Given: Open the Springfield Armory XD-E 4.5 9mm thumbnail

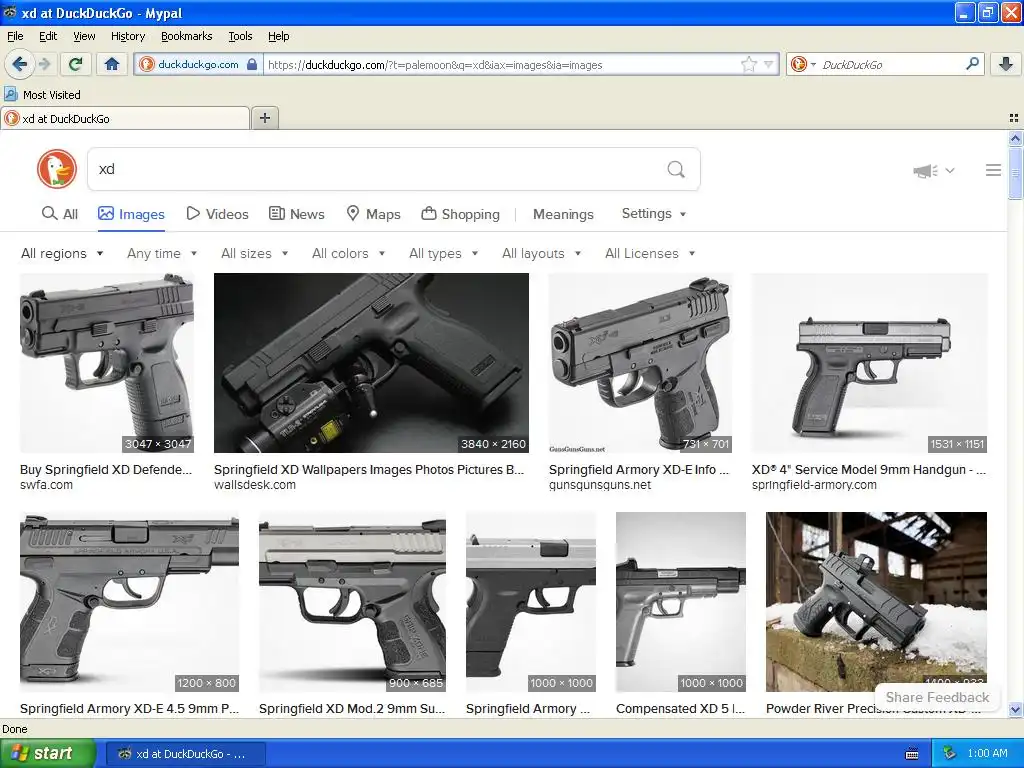Looking at the screenshot, I should (129, 602).
